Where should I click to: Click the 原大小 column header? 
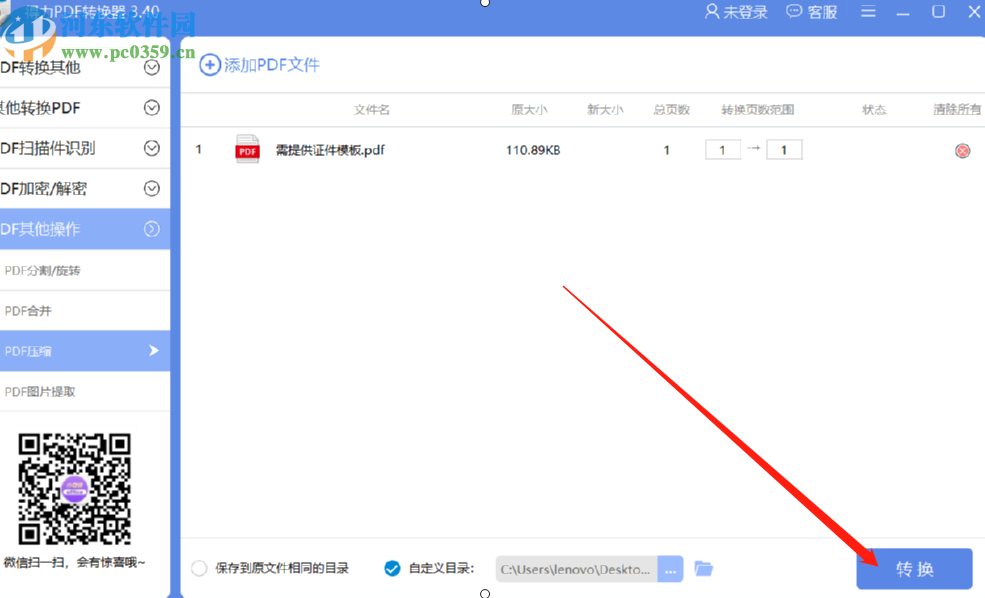click(529, 110)
